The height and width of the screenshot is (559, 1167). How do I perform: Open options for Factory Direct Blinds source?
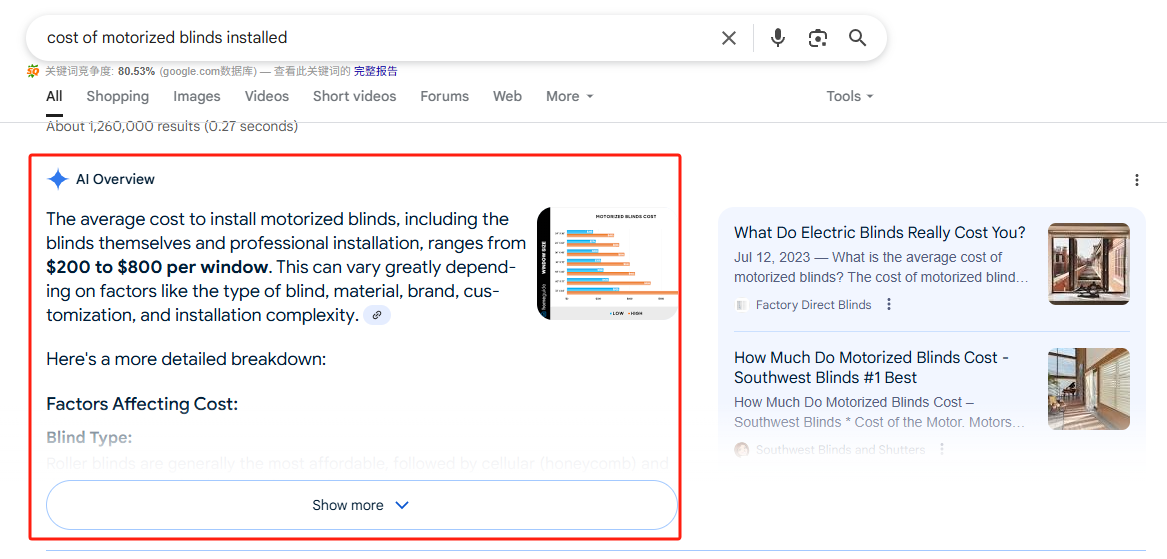(x=889, y=304)
